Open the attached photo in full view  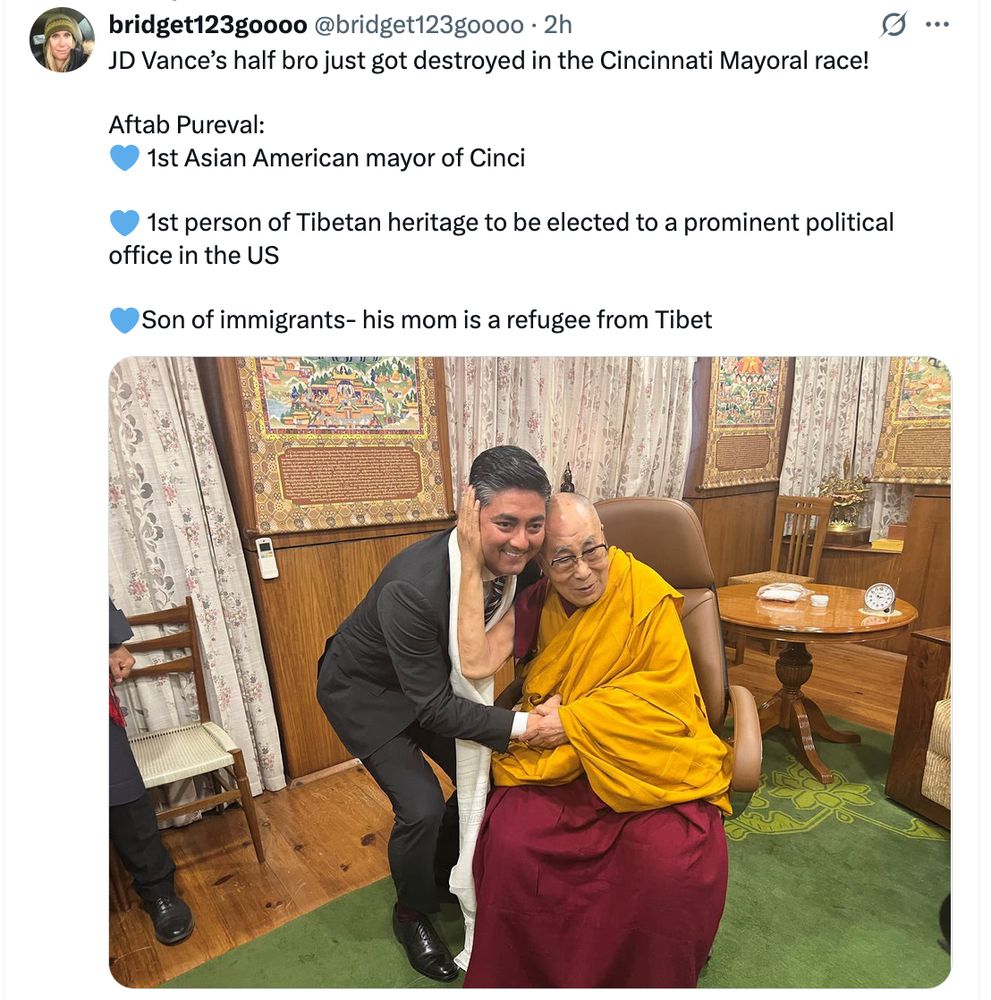pyautogui.click(x=529, y=672)
